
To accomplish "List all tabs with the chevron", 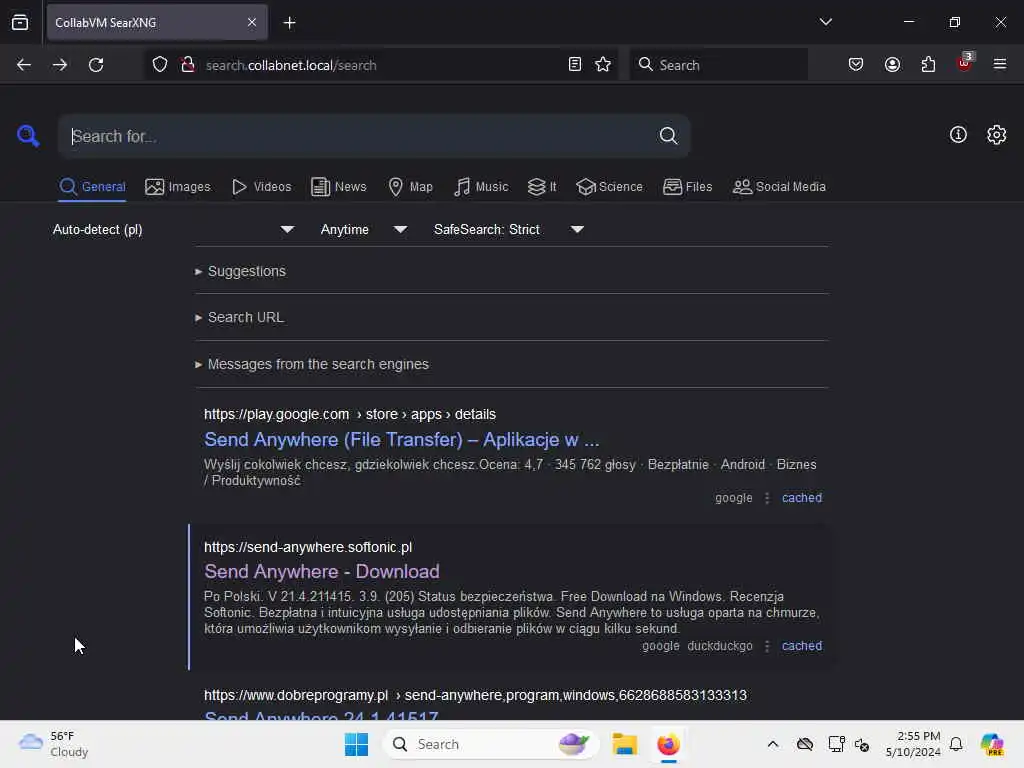I will [x=825, y=22].
